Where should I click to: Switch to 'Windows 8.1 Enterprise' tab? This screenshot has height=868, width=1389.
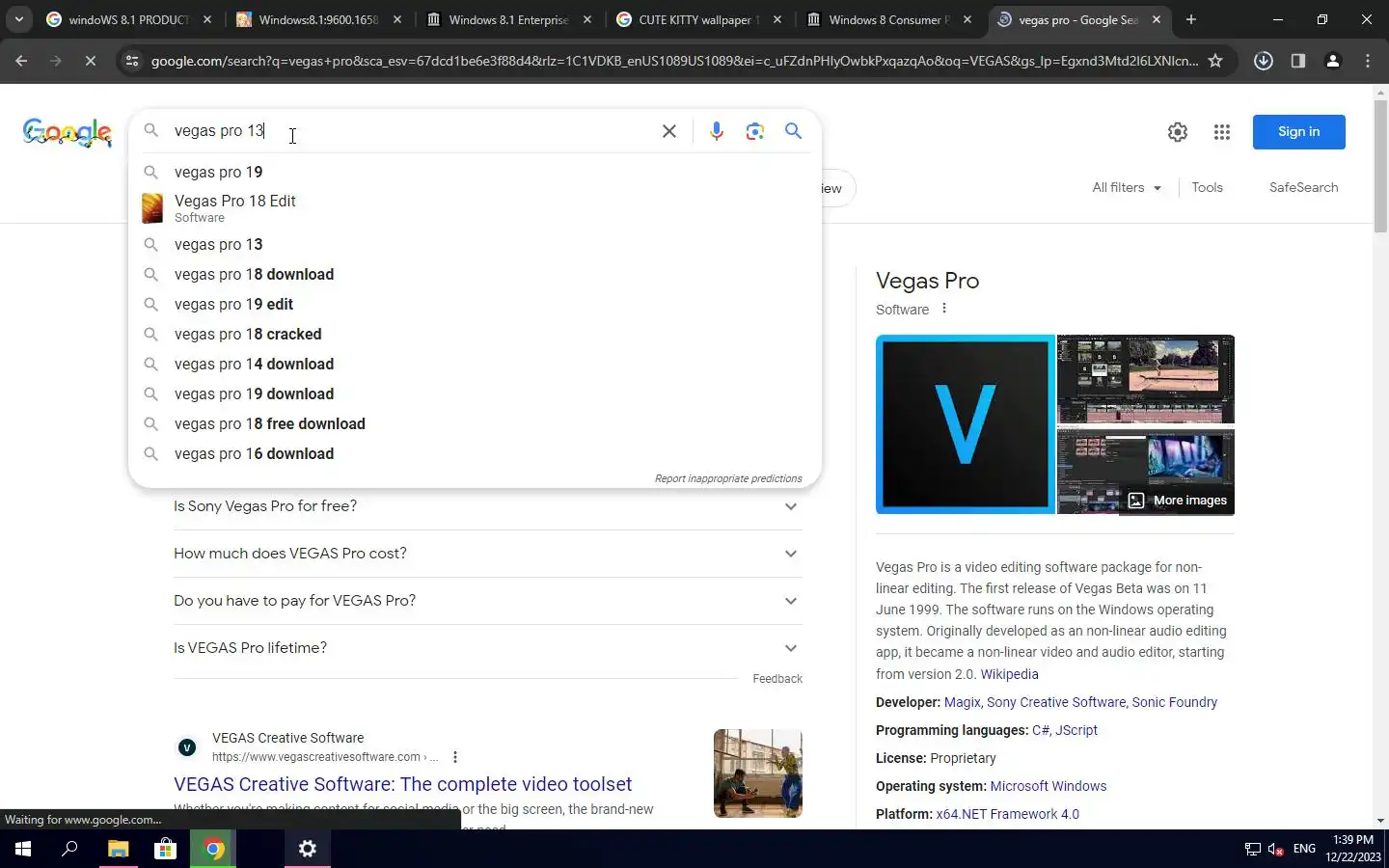(508, 19)
